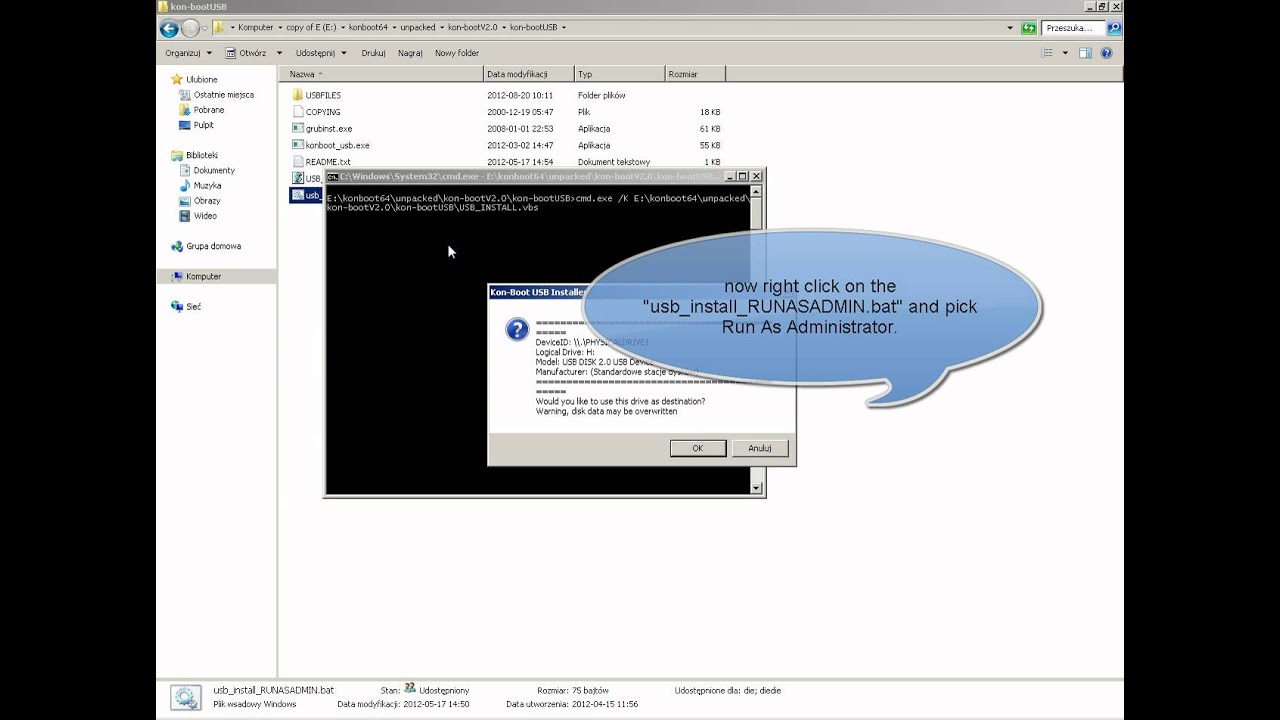1280x720 pixels.
Task: Select konboot_usb.exe application
Action: 331,145
